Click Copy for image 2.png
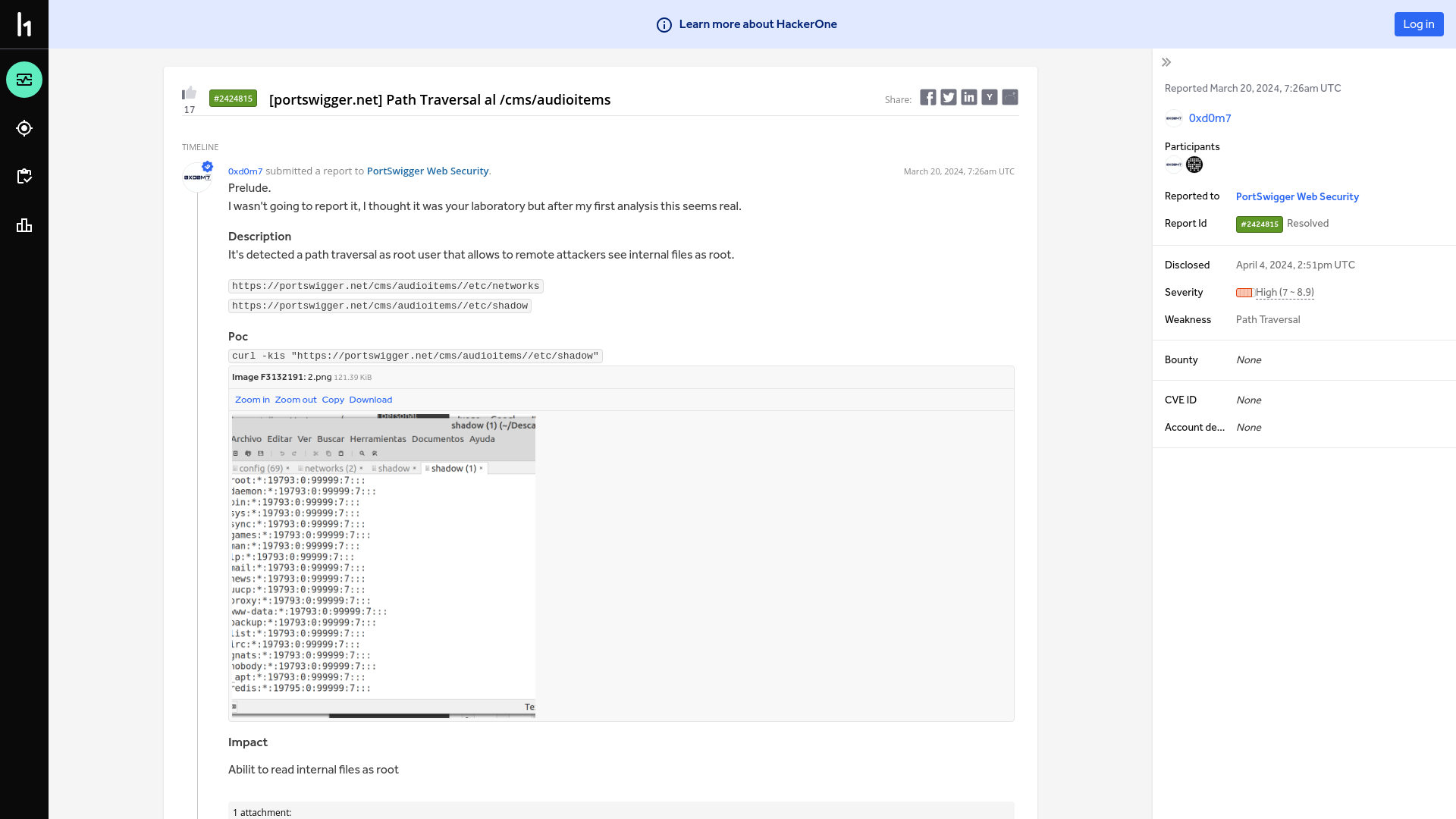Screen dimensions: 1456x819 click(x=333, y=400)
